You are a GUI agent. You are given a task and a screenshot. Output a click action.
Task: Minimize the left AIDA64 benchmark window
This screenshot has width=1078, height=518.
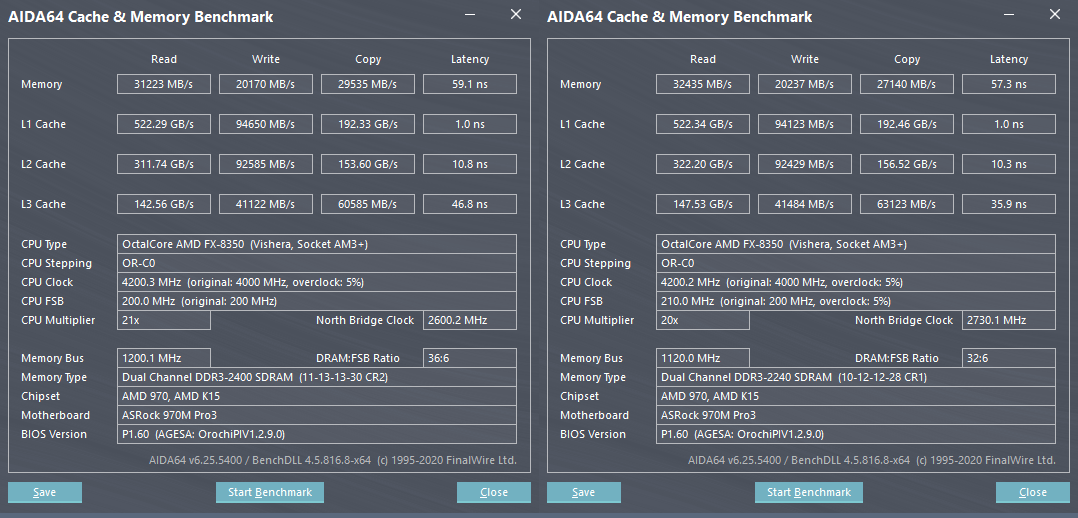(x=471, y=16)
